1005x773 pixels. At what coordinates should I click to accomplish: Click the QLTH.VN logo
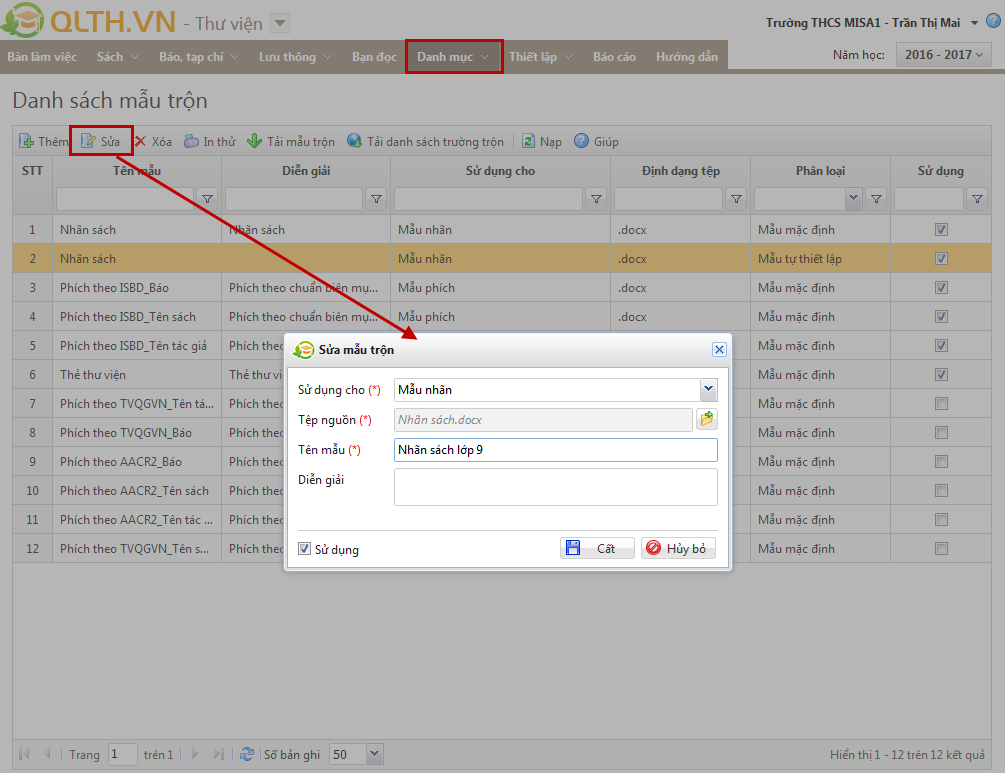[x=88, y=21]
